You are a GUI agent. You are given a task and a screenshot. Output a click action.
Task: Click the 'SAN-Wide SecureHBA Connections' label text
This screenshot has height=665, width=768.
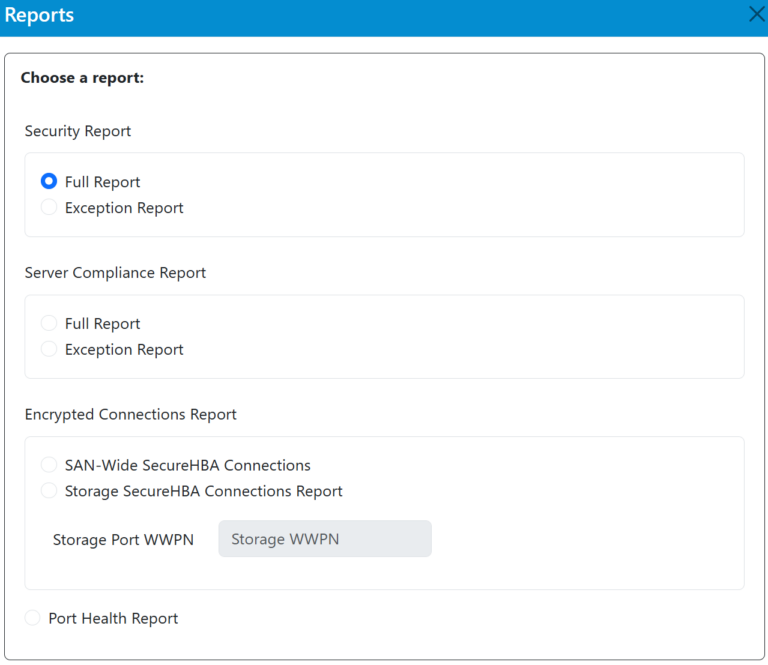pos(187,465)
